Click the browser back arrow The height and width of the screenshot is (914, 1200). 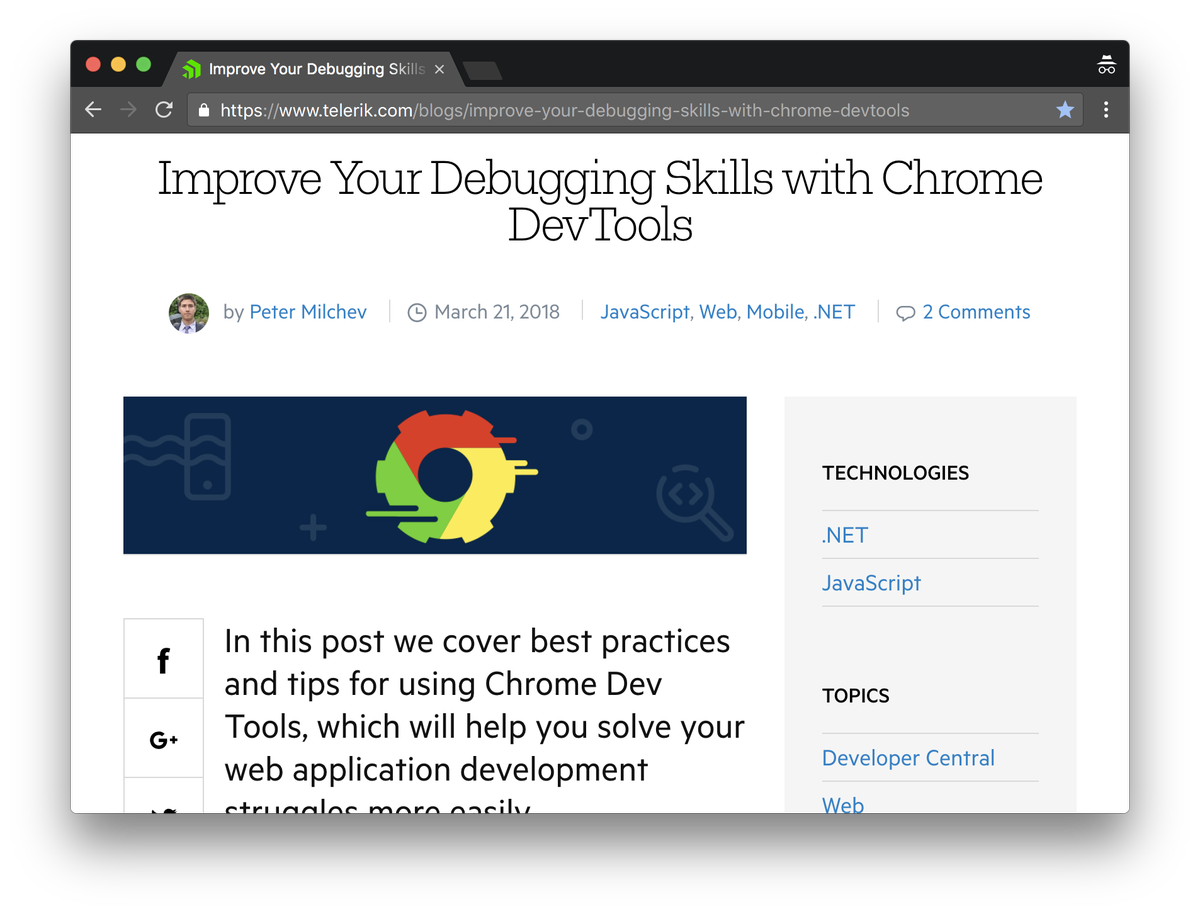coord(93,110)
